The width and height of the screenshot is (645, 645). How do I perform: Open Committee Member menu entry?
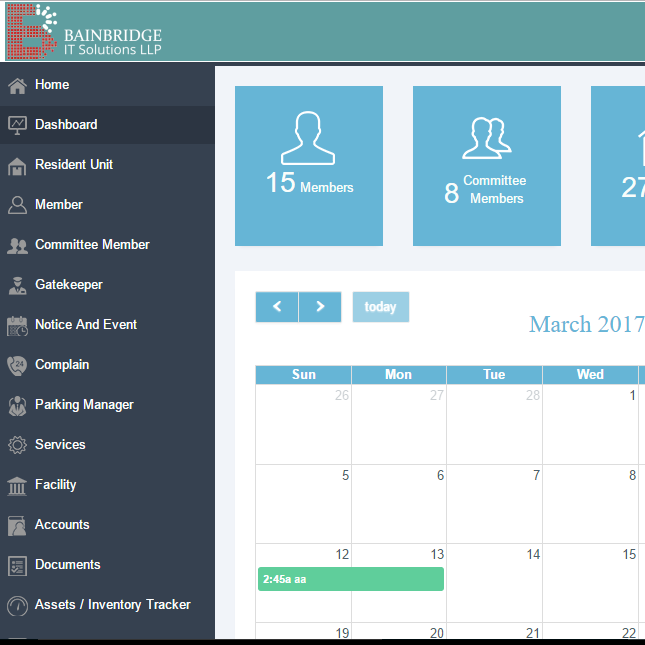[107, 244]
